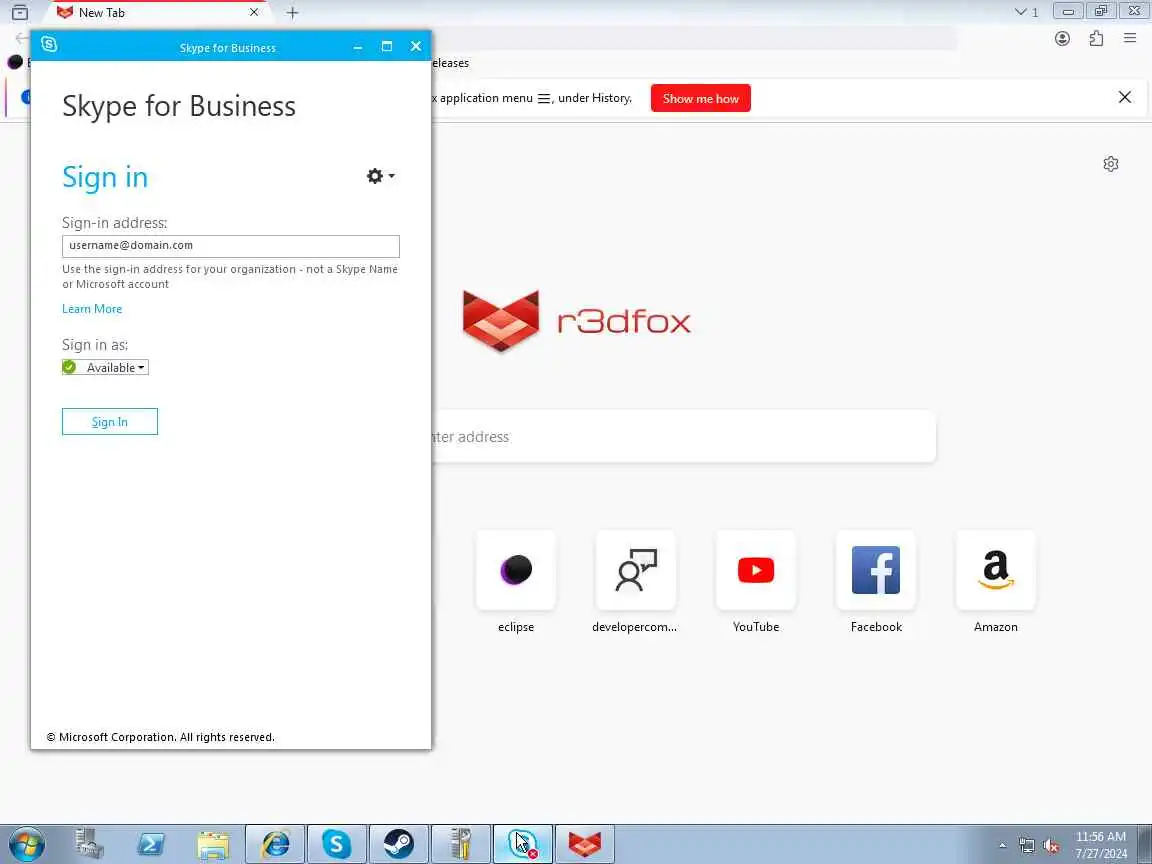Open the eclipse shortcut tile

click(x=516, y=570)
